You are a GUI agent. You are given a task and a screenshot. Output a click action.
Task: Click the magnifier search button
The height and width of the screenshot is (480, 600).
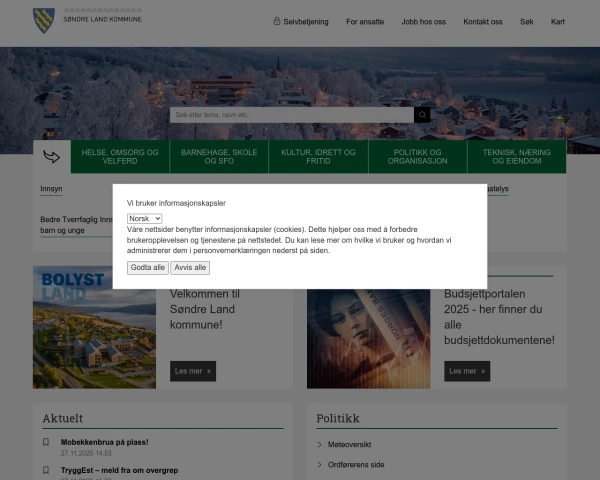click(x=422, y=115)
